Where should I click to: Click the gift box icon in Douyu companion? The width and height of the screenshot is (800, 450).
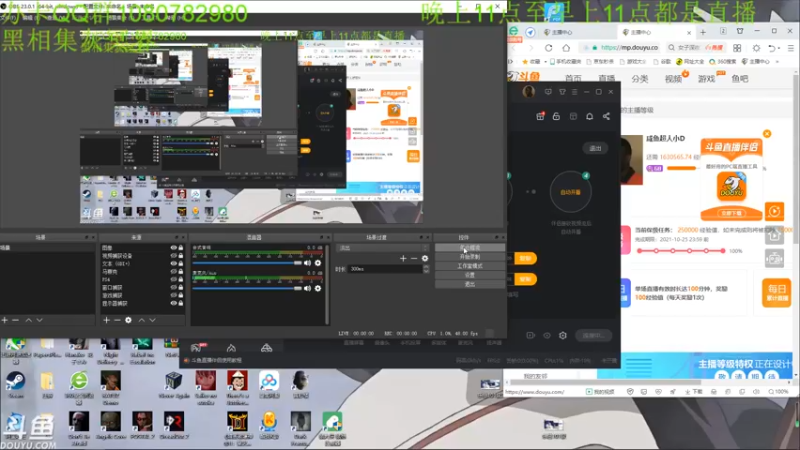tap(540, 116)
